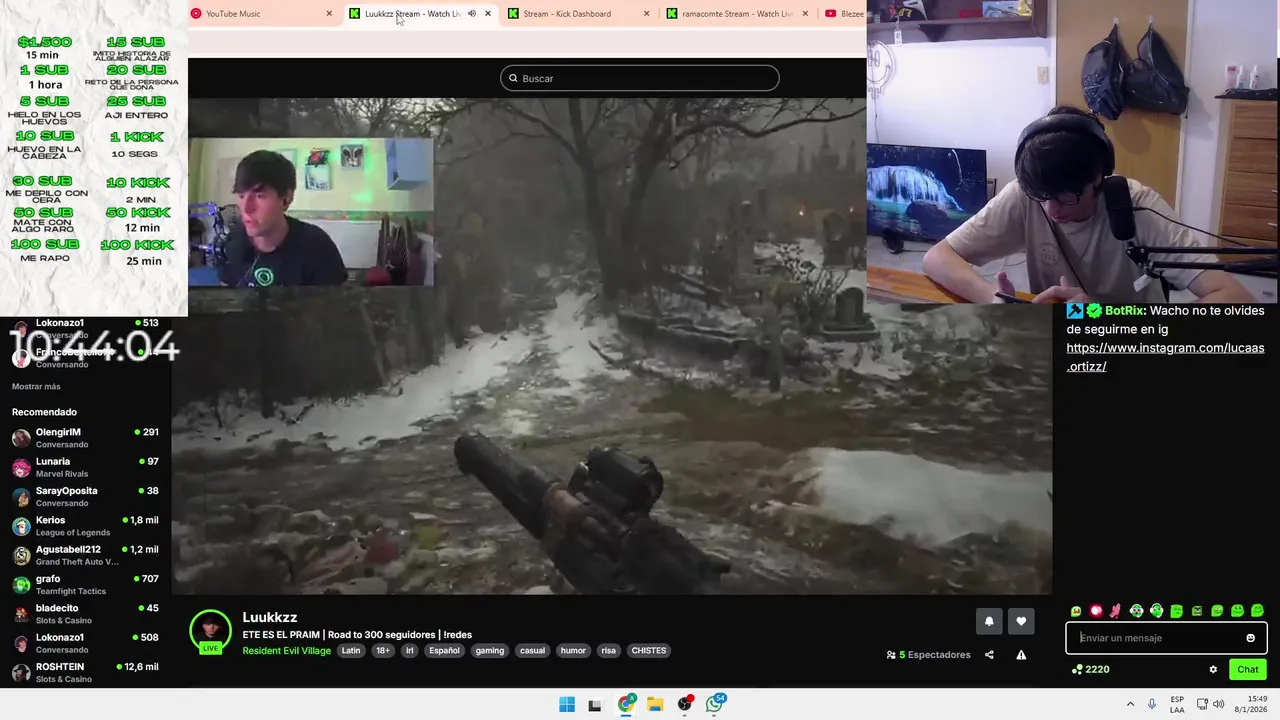Viewport: 1280px width, 720px height.
Task: Click the notification bell button for Luukkzz
Action: coord(989,621)
